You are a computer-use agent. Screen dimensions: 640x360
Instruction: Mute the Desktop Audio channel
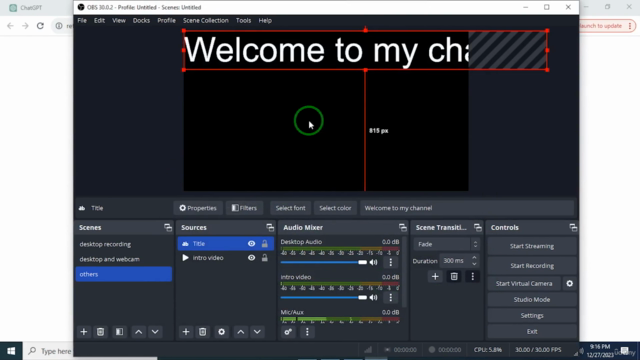click(373, 262)
